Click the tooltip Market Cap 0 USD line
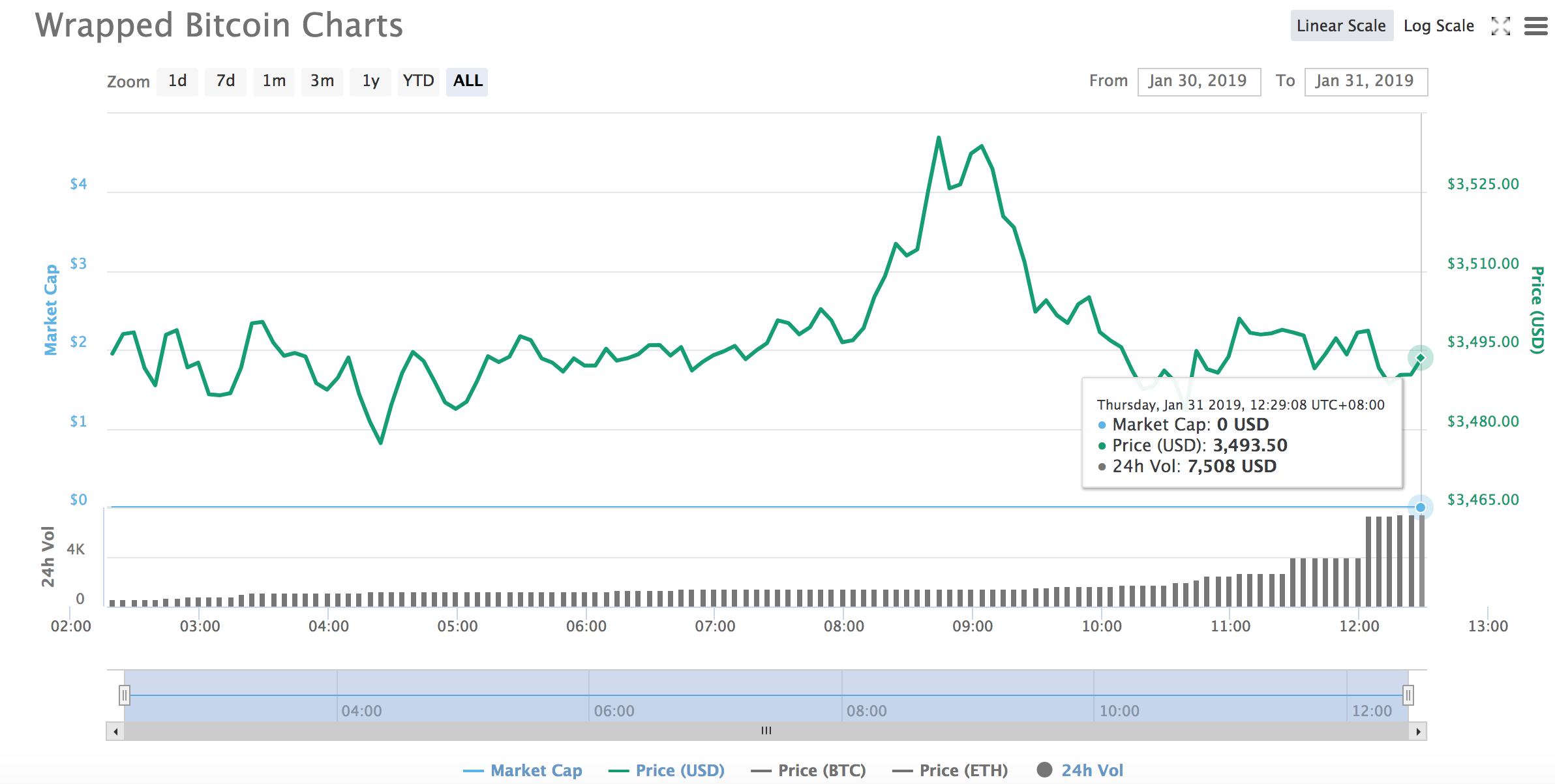Screen dimensions: 1555x784 [x=1184, y=425]
